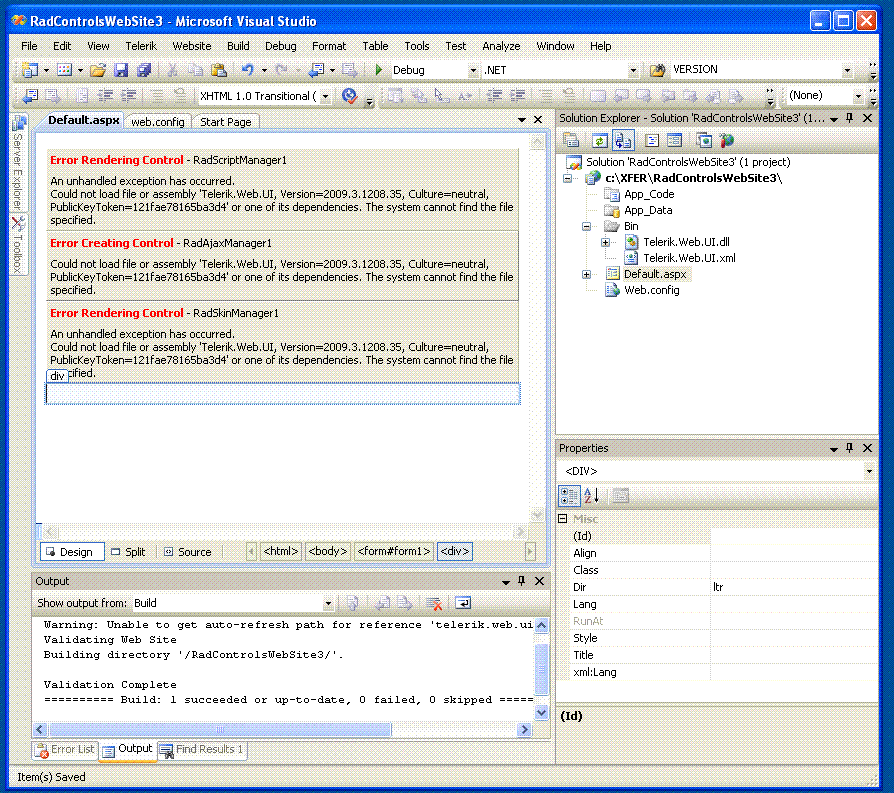Toggle Categorized view in Properties panel
The height and width of the screenshot is (793, 894).
point(569,495)
